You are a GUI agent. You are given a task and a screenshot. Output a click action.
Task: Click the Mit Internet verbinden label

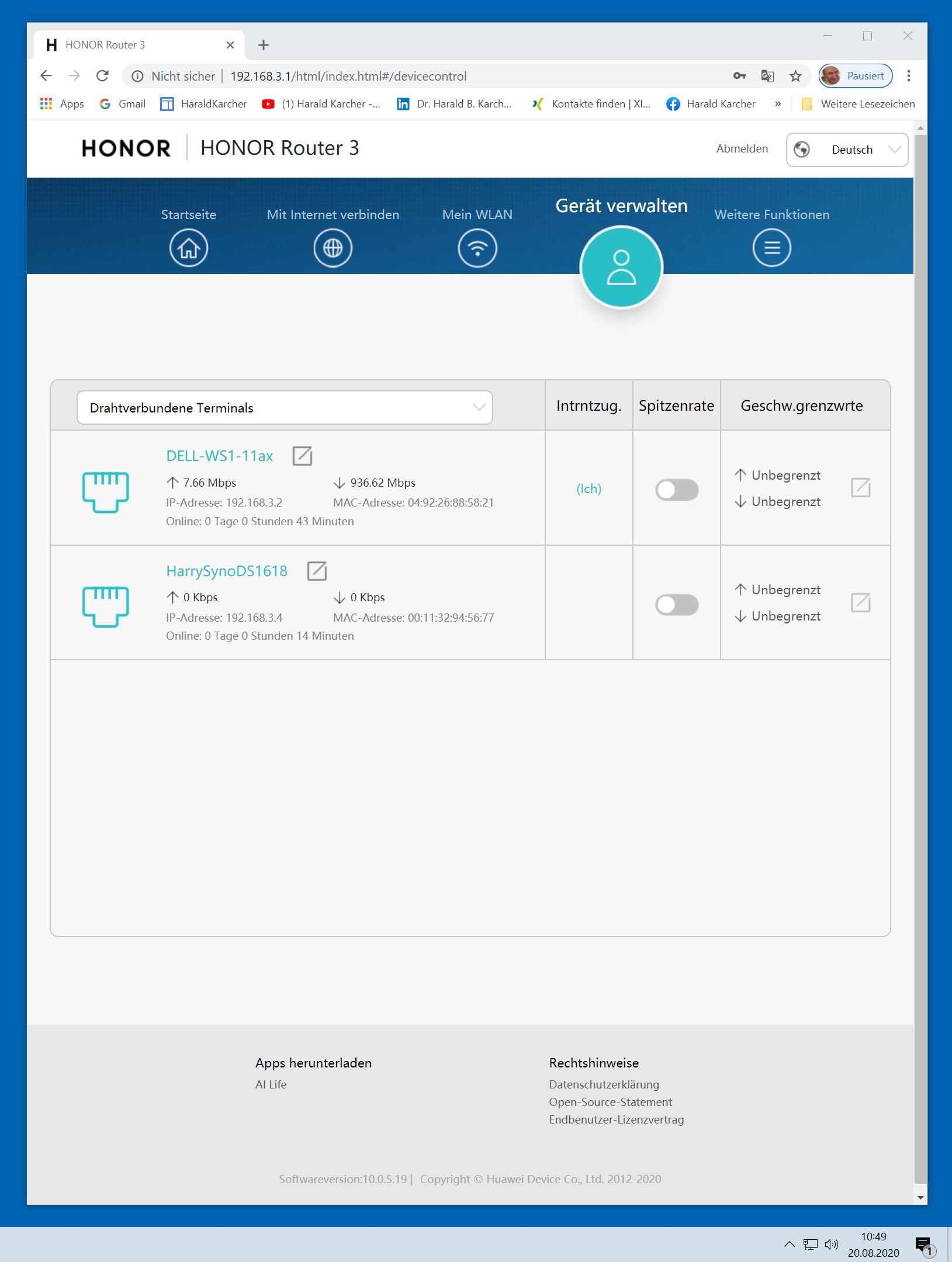333,214
